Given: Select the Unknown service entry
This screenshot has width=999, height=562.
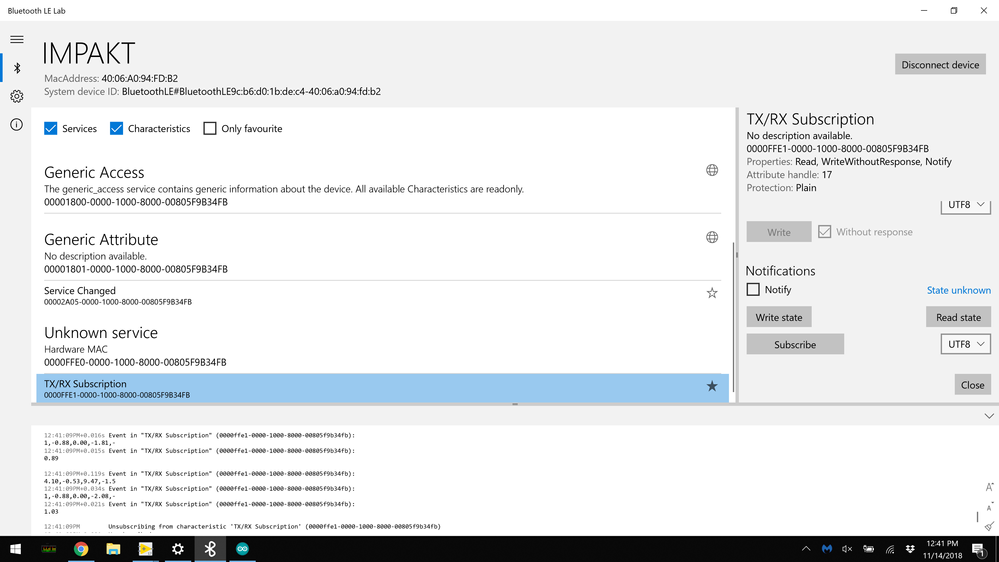Looking at the screenshot, I should 382,346.
